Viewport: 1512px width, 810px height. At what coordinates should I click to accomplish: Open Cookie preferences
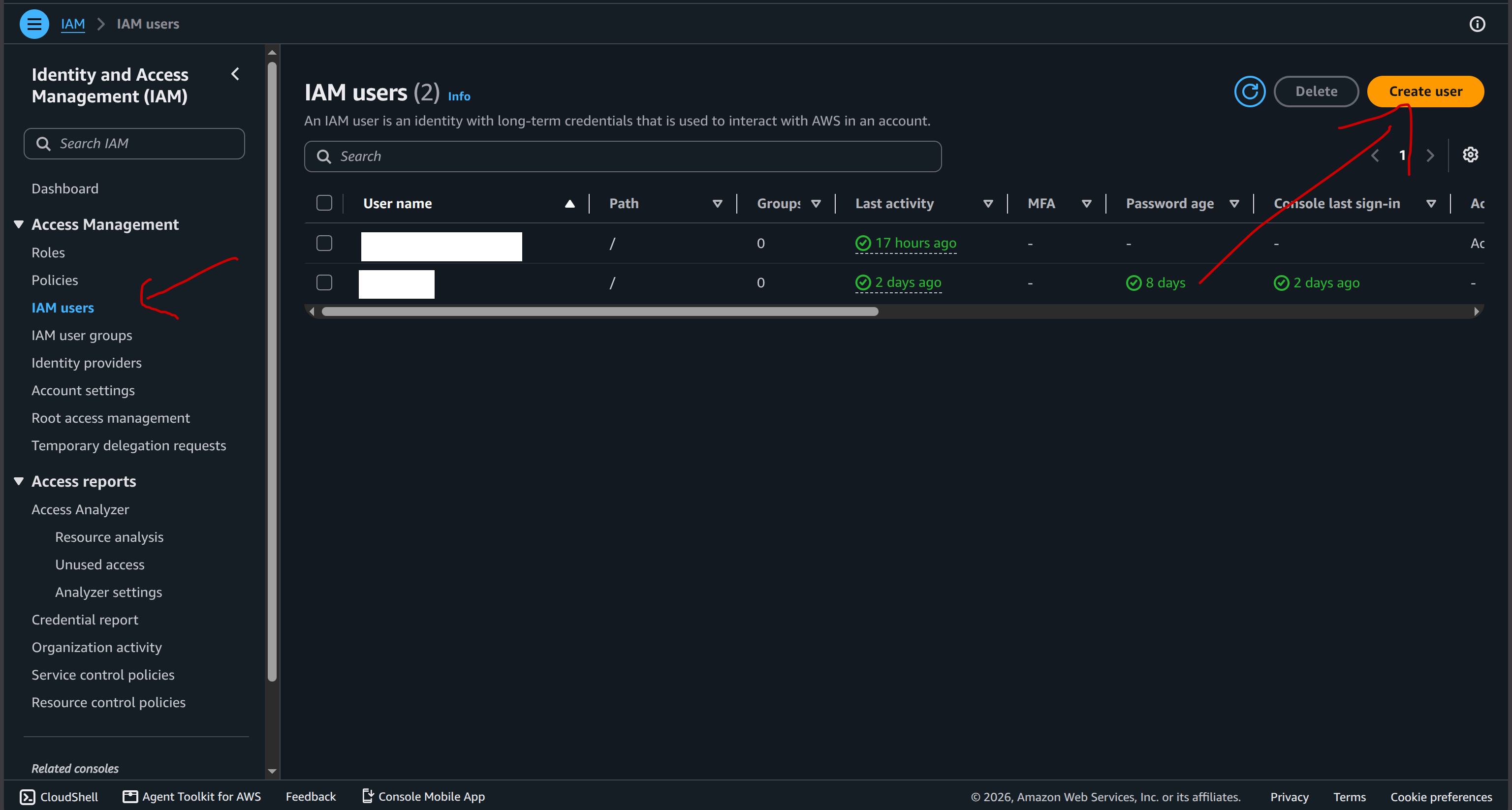coord(1441,797)
